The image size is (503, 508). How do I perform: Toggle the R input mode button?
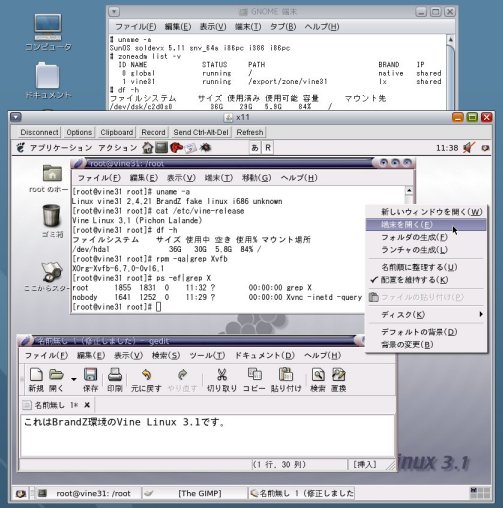(x=268, y=148)
